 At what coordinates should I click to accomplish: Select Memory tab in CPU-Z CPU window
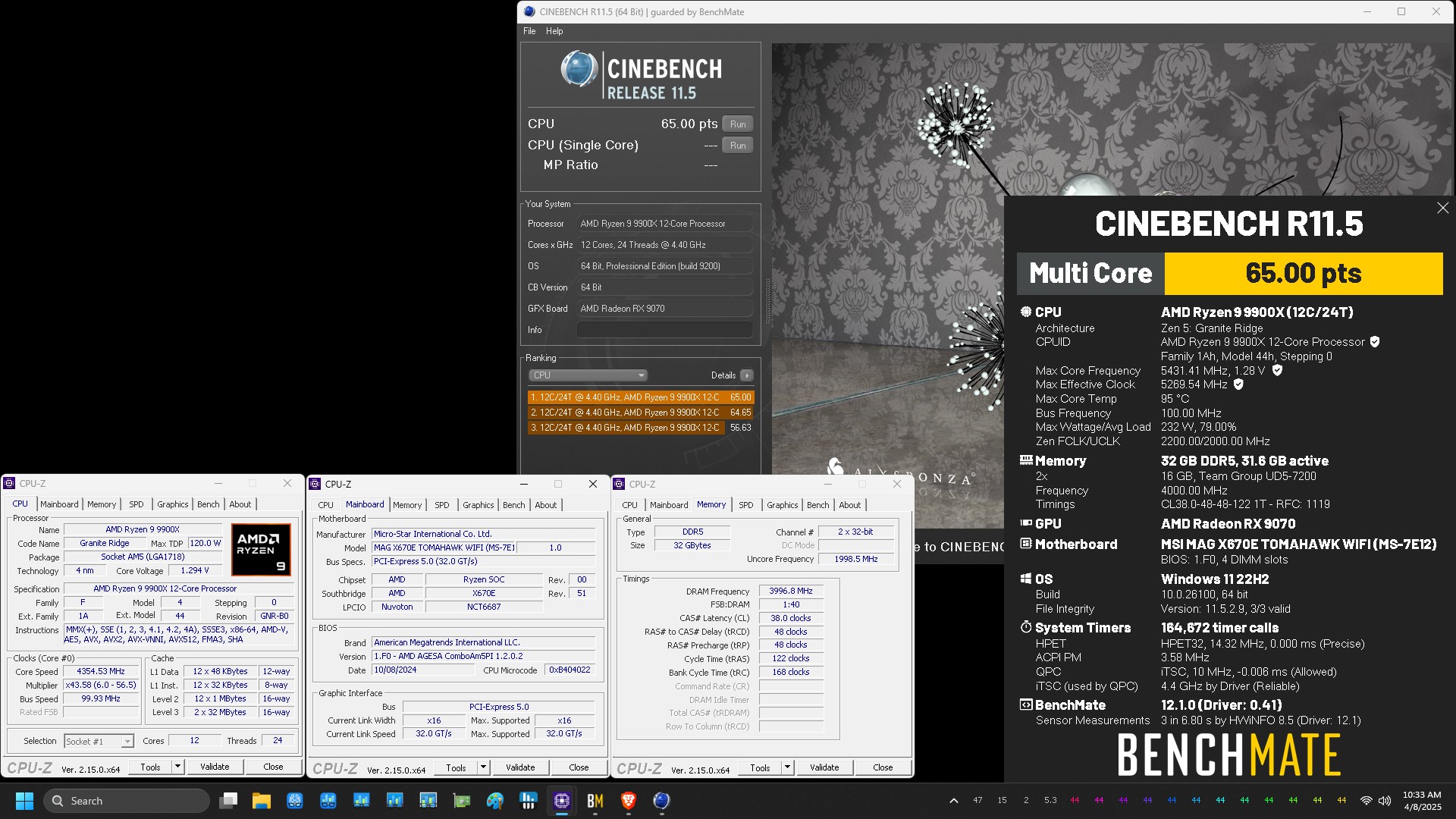tap(102, 504)
